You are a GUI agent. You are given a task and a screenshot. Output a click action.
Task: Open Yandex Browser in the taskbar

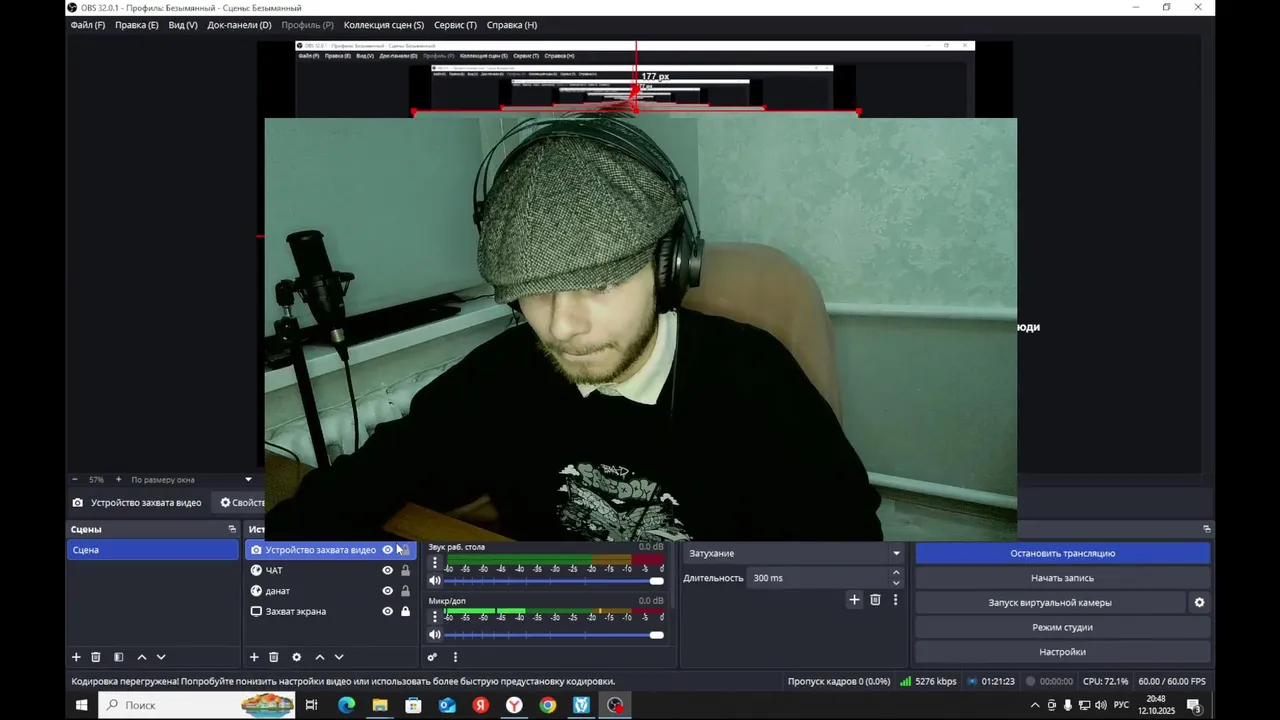click(x=514, y=705)
